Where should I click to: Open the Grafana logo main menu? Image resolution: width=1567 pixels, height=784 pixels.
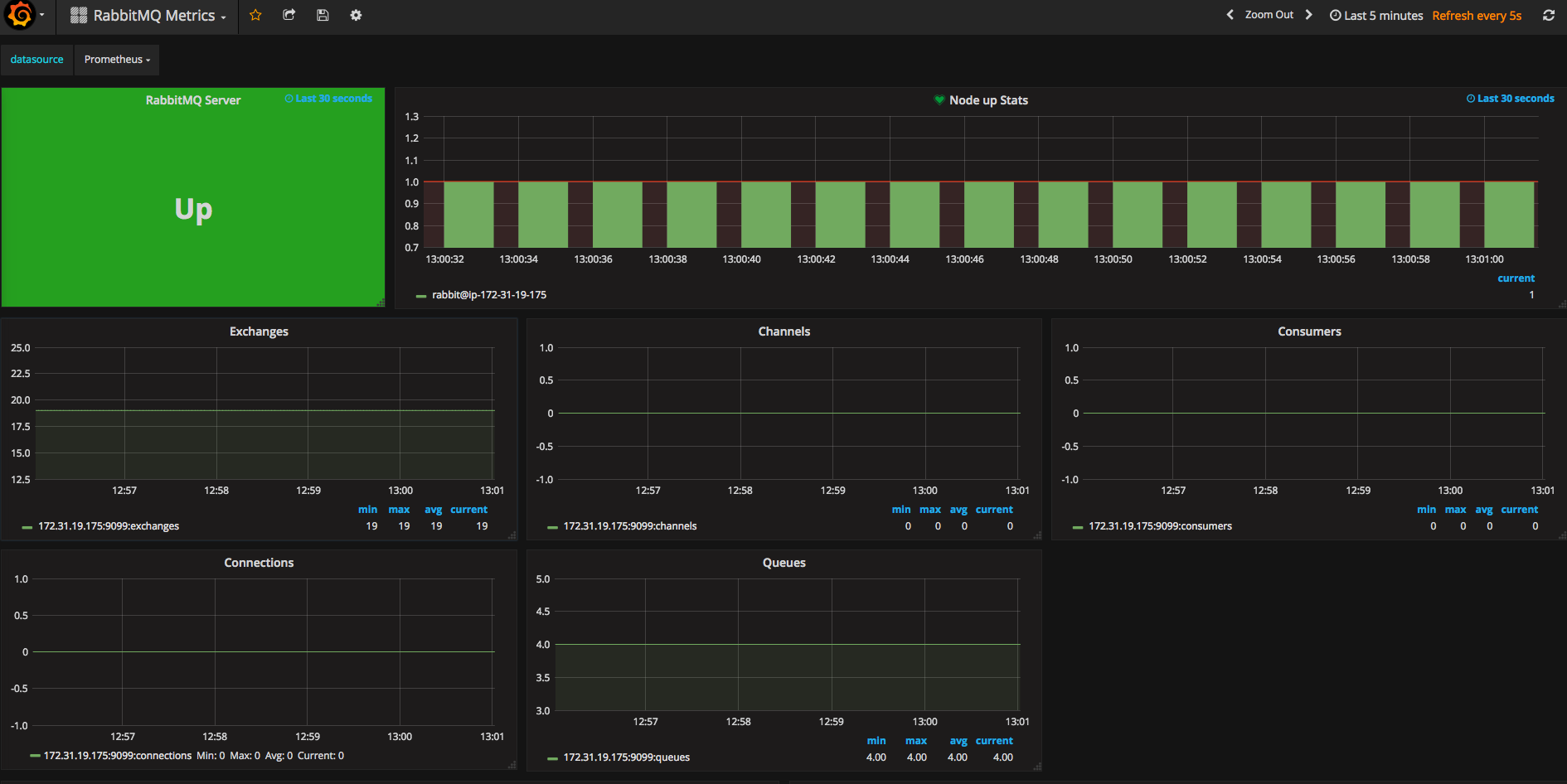pos(25,15)
